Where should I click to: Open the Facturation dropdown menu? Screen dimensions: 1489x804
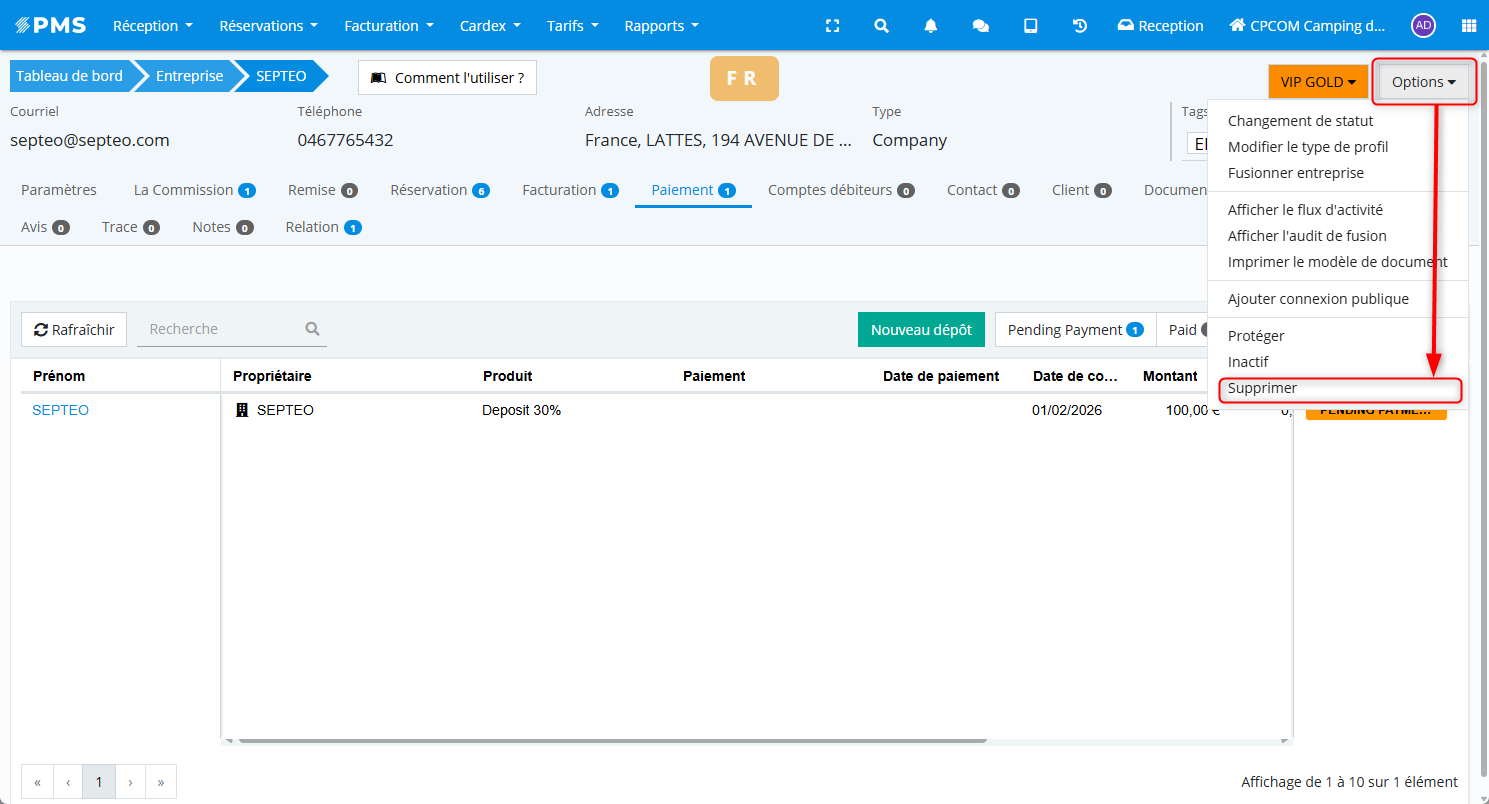coord(388,26)
